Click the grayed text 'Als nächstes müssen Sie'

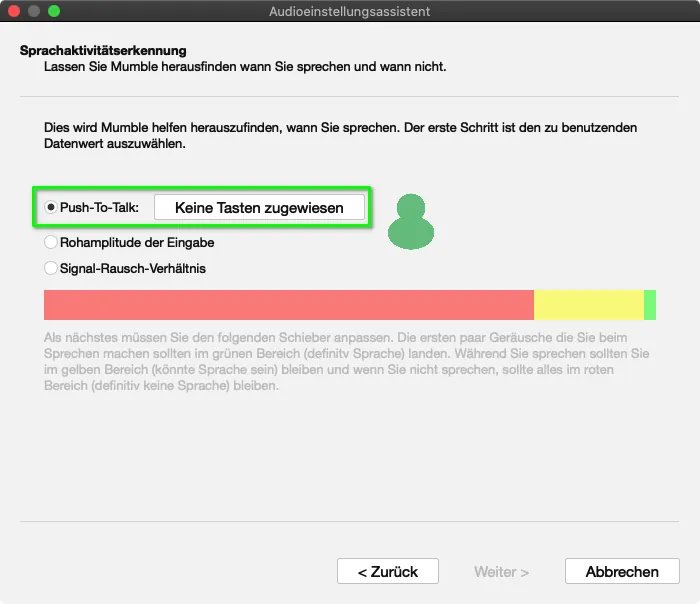(x=346, y=362)
